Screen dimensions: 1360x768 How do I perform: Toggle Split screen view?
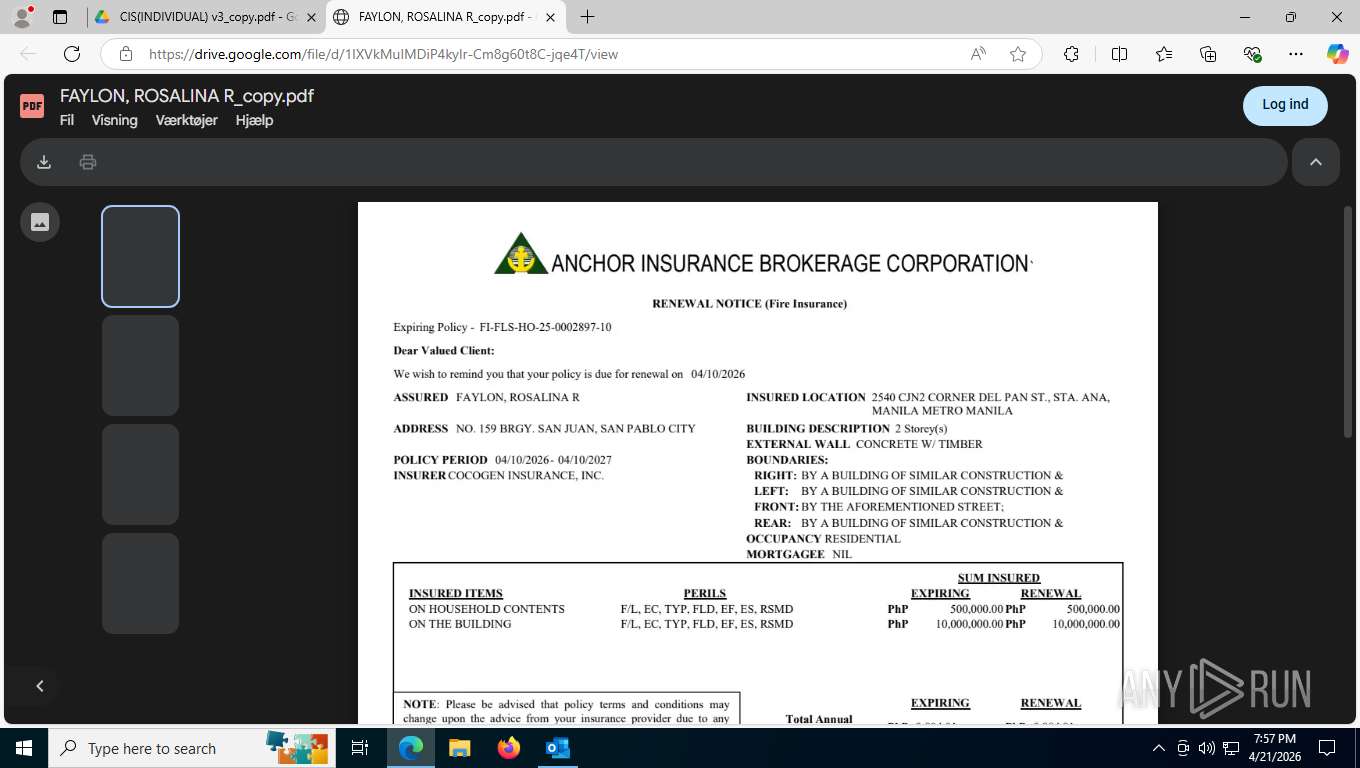(1119, 54)
